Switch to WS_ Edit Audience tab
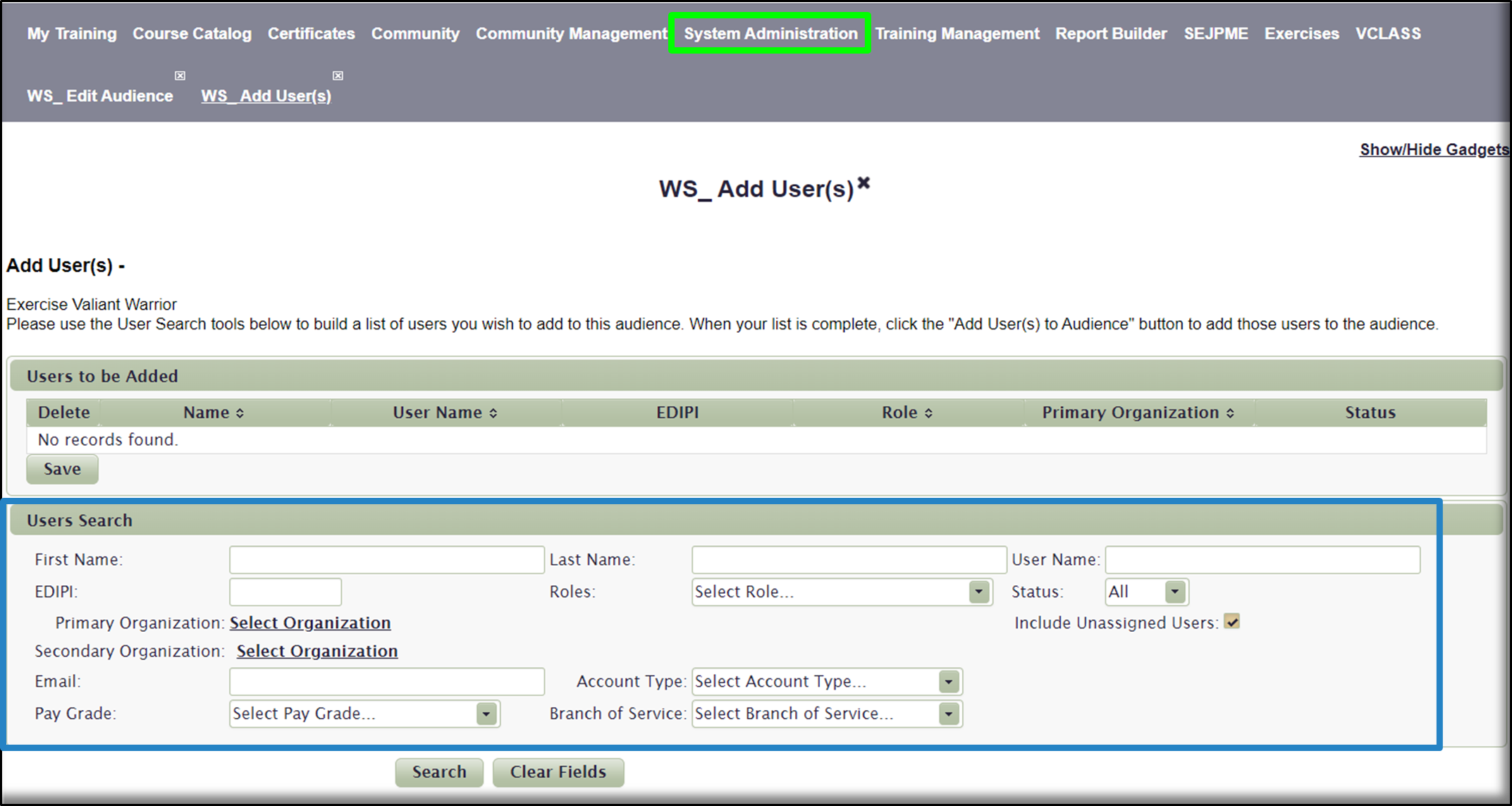 100,96
